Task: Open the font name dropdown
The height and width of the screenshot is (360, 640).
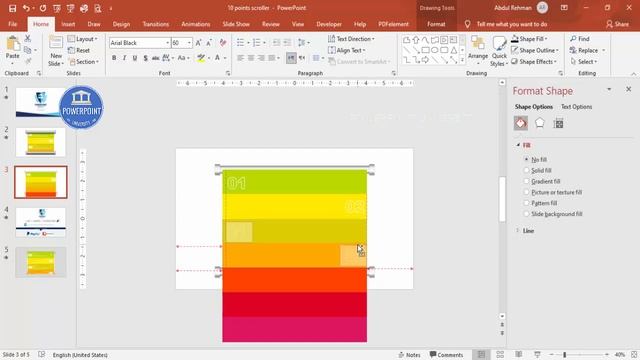Action: point(167,43)
